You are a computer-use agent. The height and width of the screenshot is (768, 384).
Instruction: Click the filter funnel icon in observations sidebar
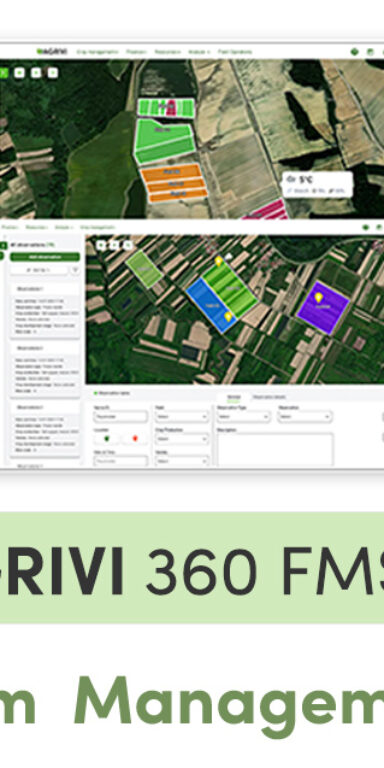[75, 270]
